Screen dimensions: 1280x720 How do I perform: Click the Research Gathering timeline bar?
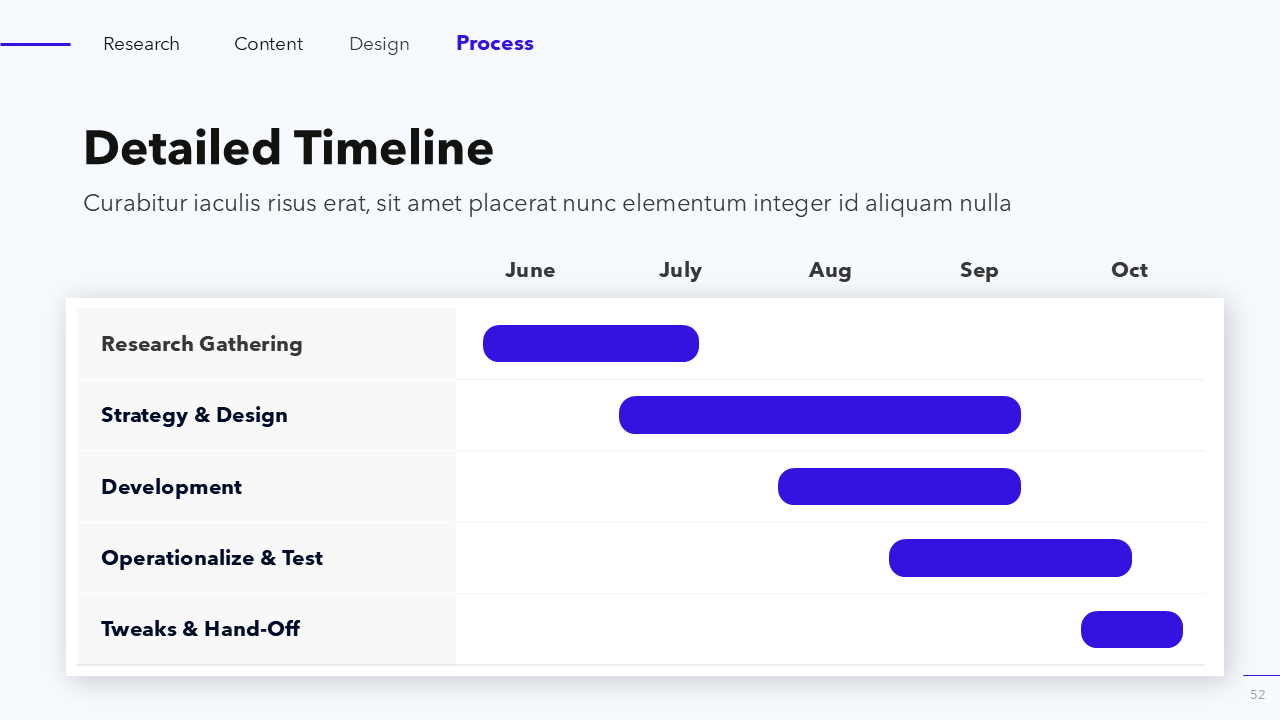pos(591,344)
